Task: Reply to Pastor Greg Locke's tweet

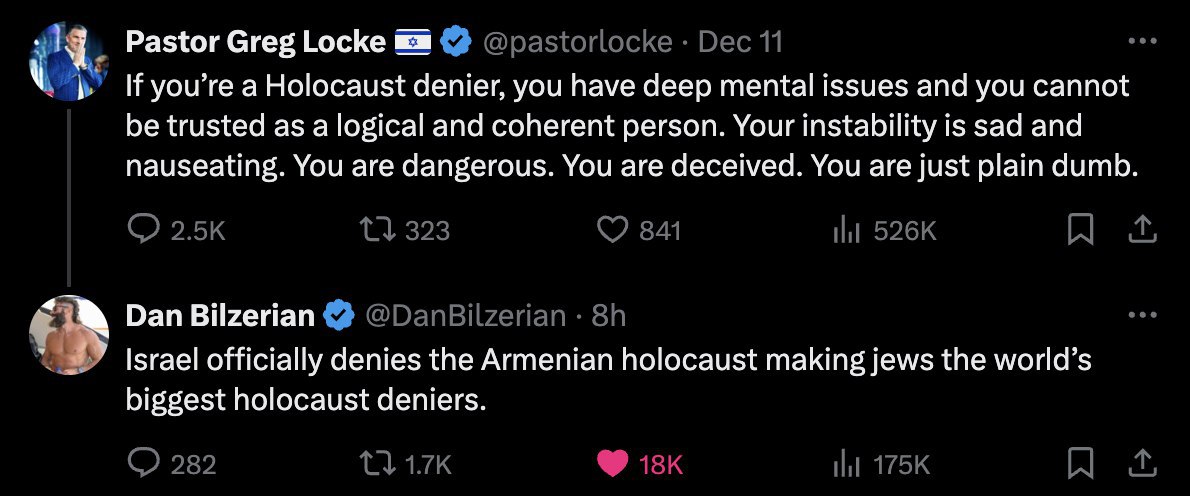Action: coord(146,231)
